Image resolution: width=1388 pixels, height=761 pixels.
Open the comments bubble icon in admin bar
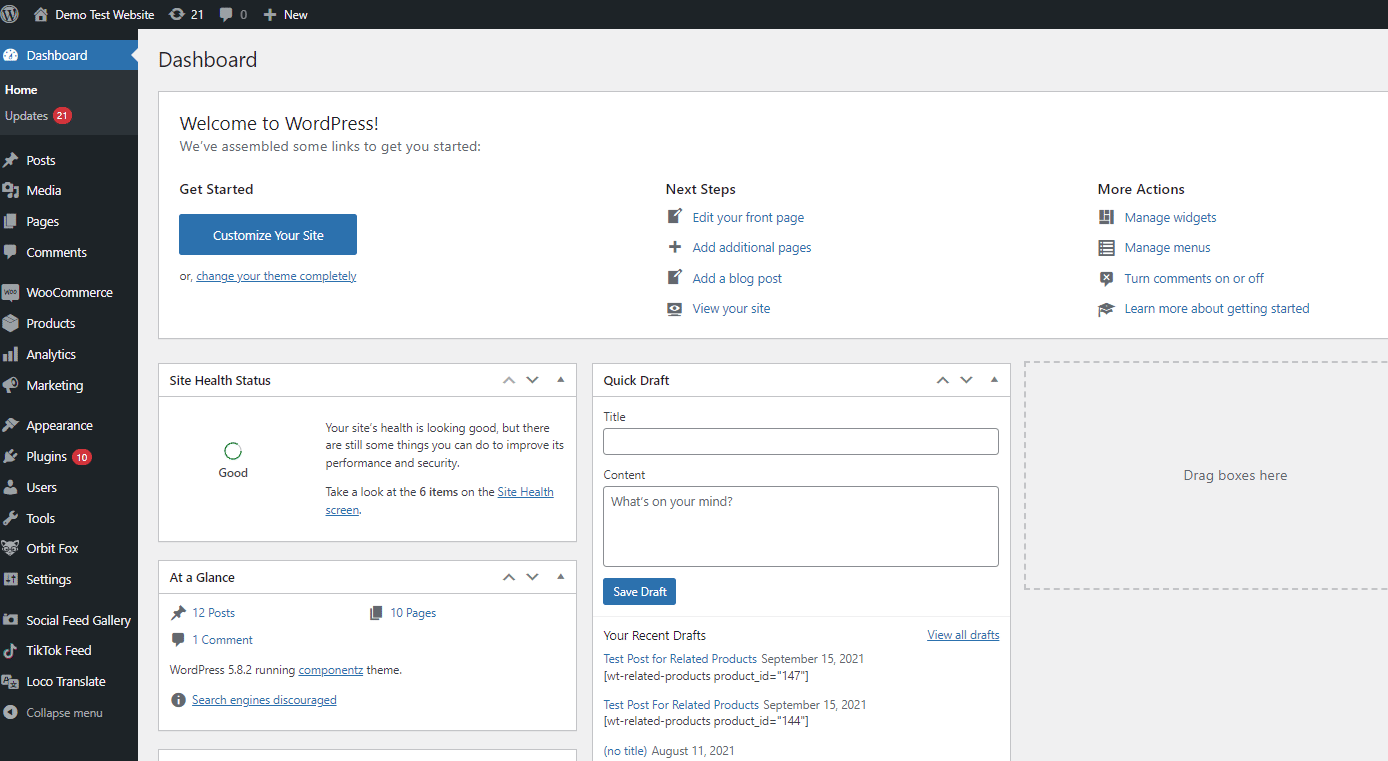226,15
